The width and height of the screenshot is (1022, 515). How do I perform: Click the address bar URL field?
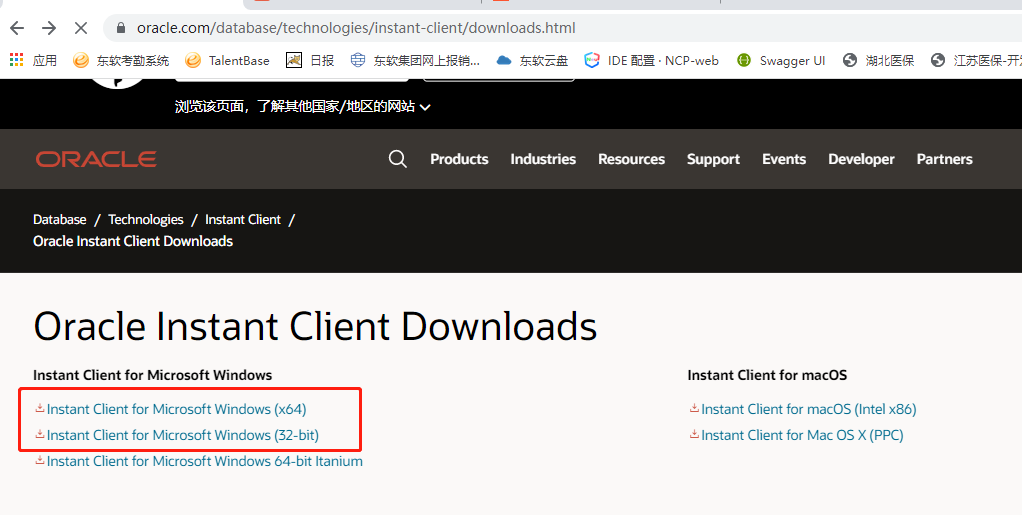tap(561, 28)
